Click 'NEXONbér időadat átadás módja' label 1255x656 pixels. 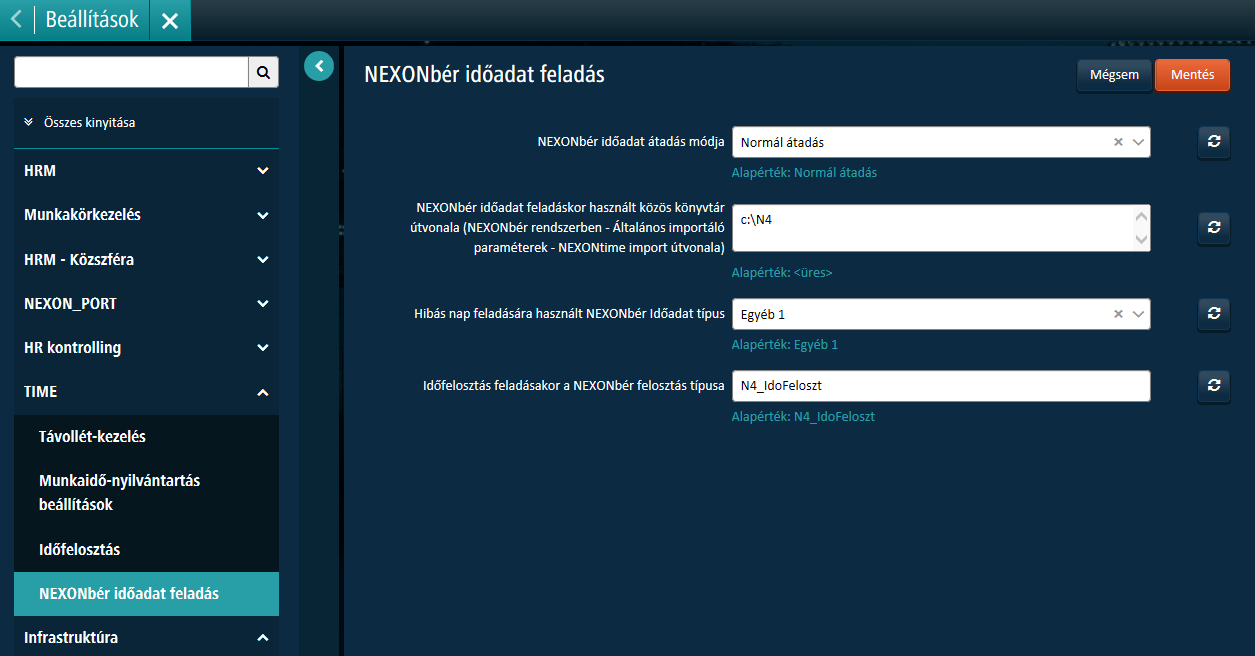tap(631, 142)
